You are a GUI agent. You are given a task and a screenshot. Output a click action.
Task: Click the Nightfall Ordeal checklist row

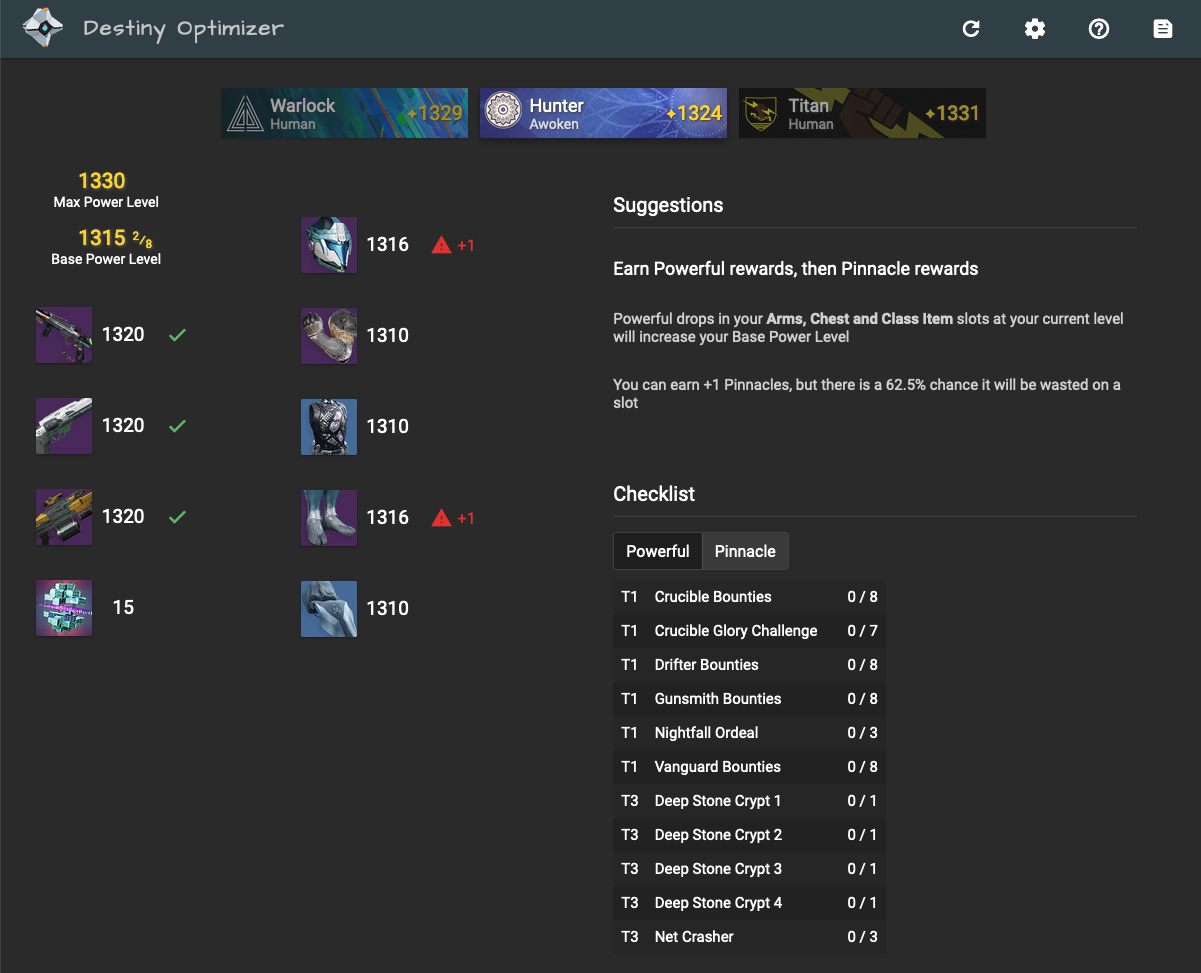748,733
